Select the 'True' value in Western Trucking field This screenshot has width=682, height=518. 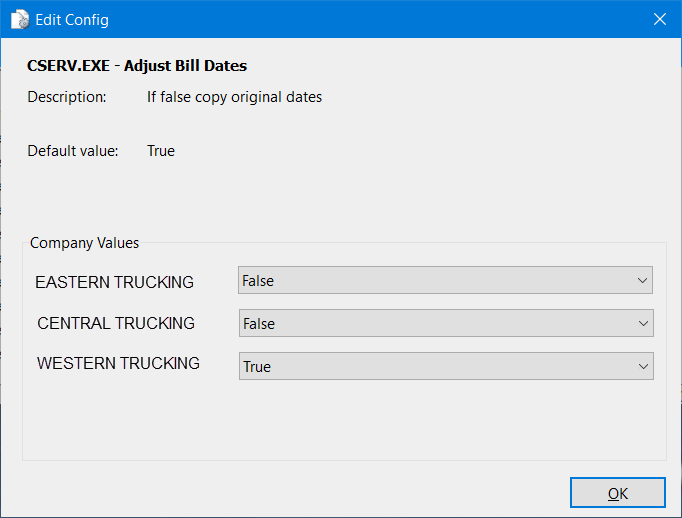pyautogui.click(x=257, y=367)
